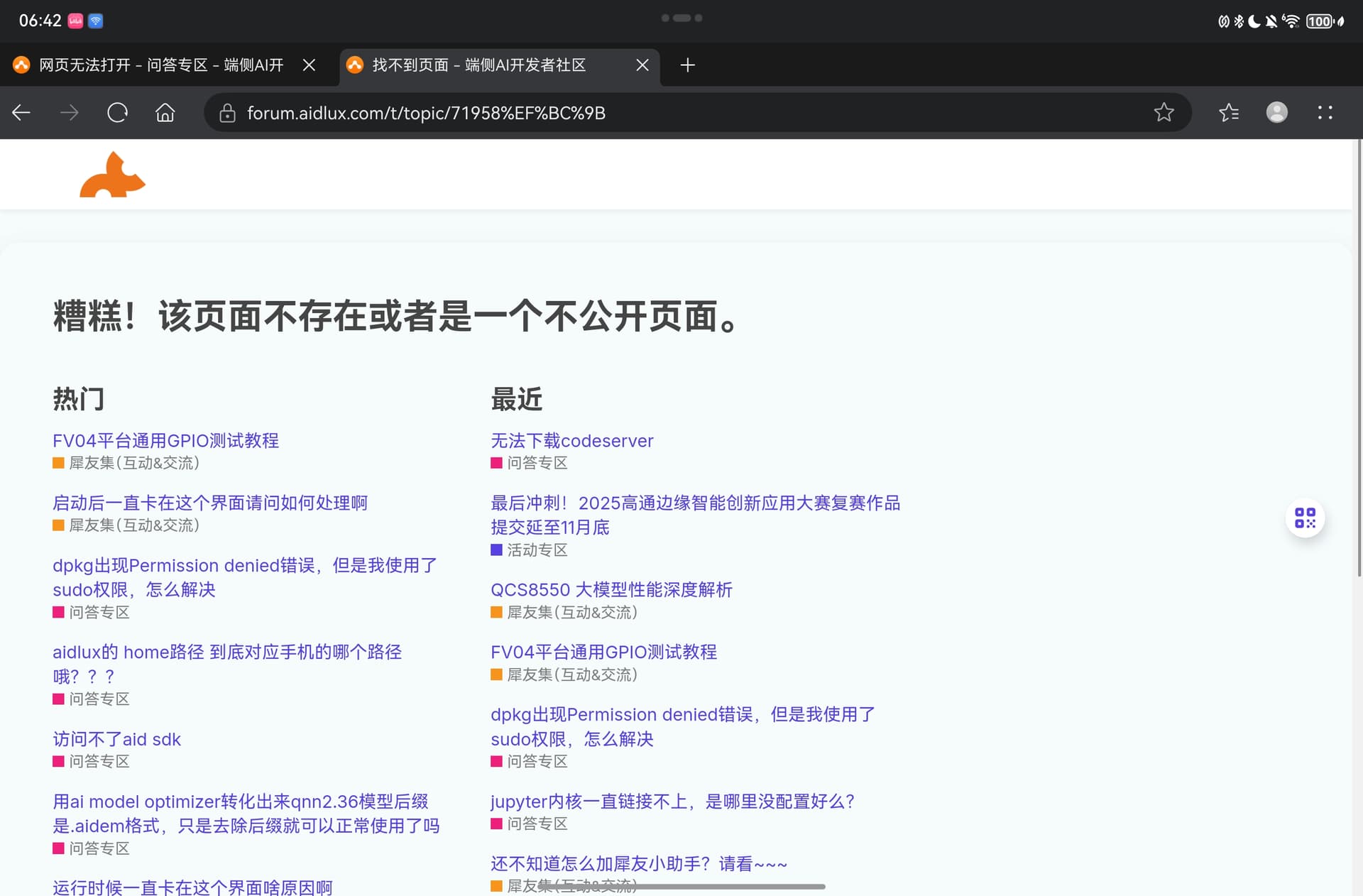This screenshot has width=1363, height=896.
Task: Bookmark this page with the star icon
Action: click(x=1164, y=113)
